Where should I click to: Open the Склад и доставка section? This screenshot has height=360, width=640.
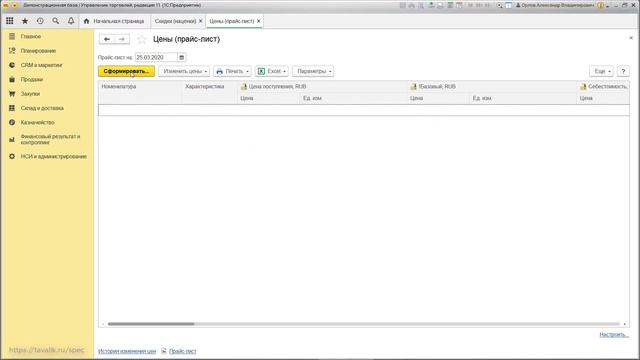coord(42,108)
